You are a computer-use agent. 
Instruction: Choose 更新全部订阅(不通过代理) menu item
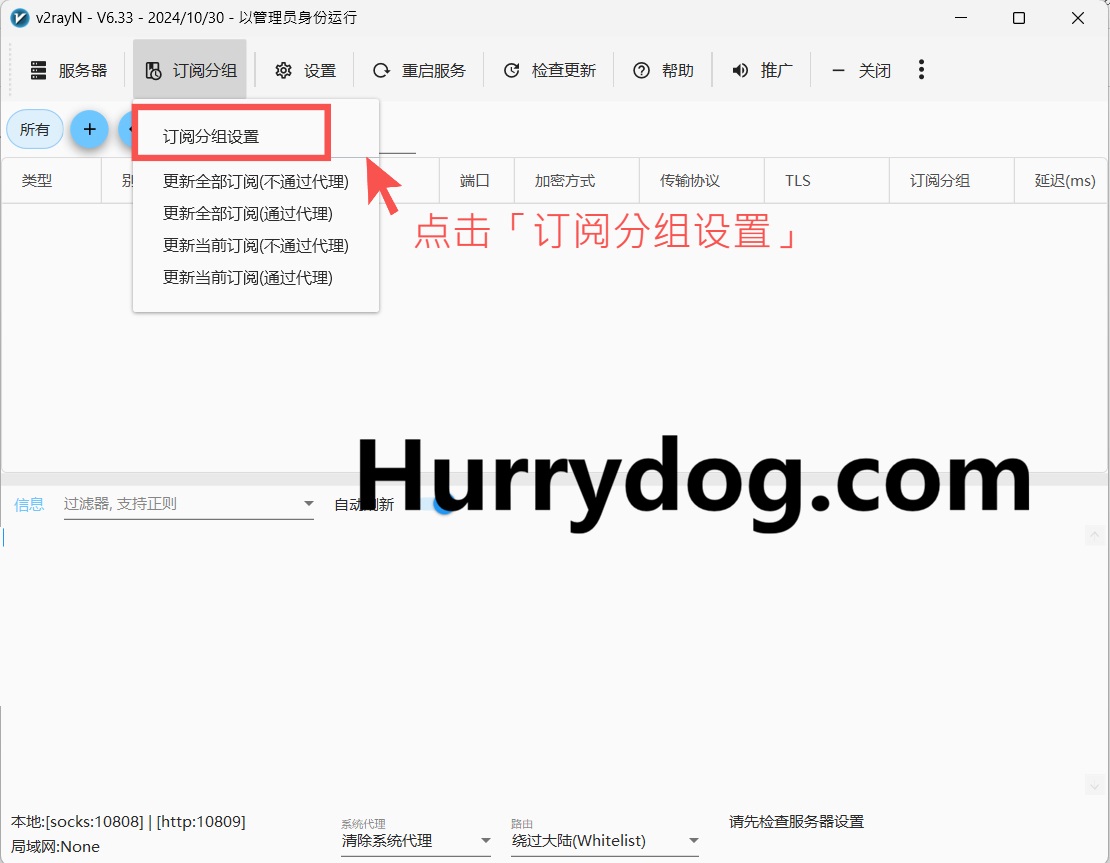coord(255,182)
